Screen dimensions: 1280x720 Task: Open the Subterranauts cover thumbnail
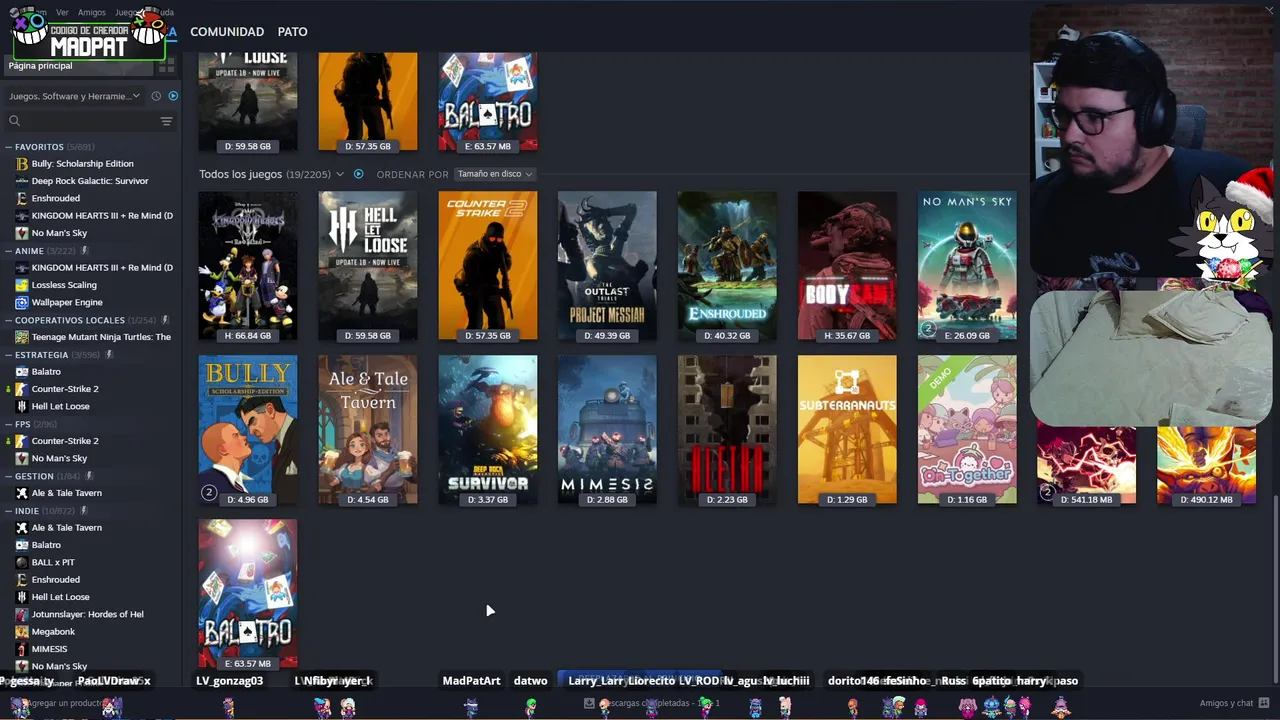[847, 430]
